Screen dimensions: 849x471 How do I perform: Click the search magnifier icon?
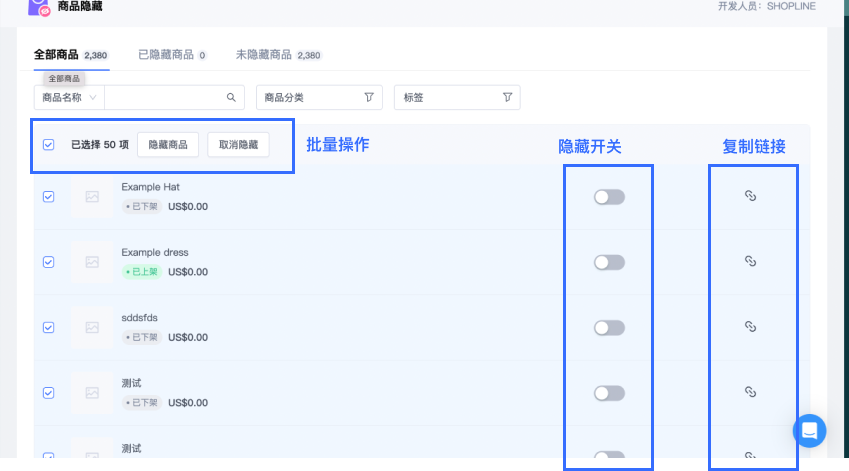click(x=231, y=97)
